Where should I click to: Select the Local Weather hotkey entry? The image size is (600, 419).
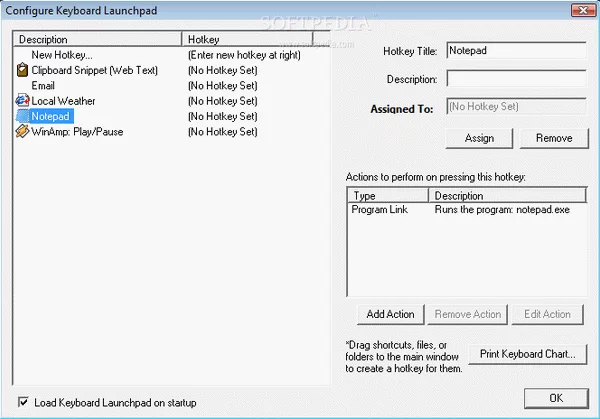pyautogui.click(x=63, y=101)
